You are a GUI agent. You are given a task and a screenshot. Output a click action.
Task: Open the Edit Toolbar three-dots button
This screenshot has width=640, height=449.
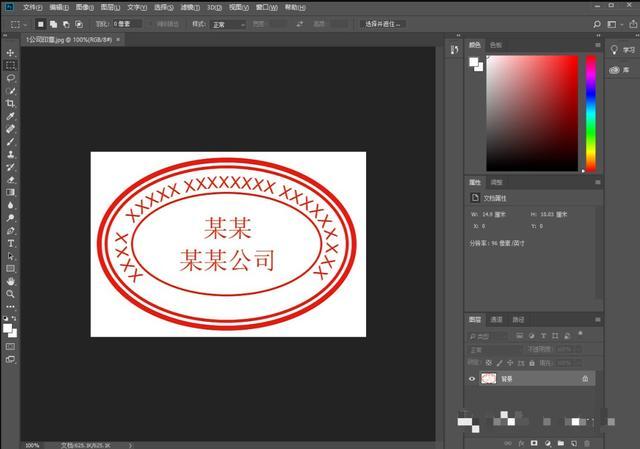point(11,306)
